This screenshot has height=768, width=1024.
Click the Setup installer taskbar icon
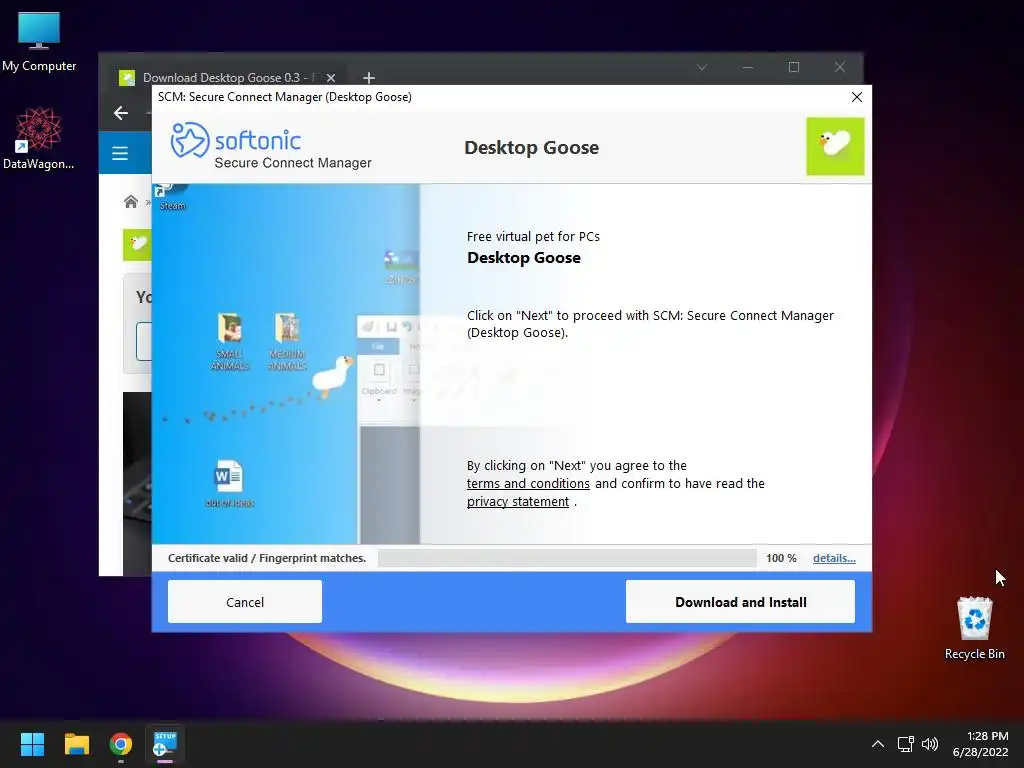coord(165,744)
